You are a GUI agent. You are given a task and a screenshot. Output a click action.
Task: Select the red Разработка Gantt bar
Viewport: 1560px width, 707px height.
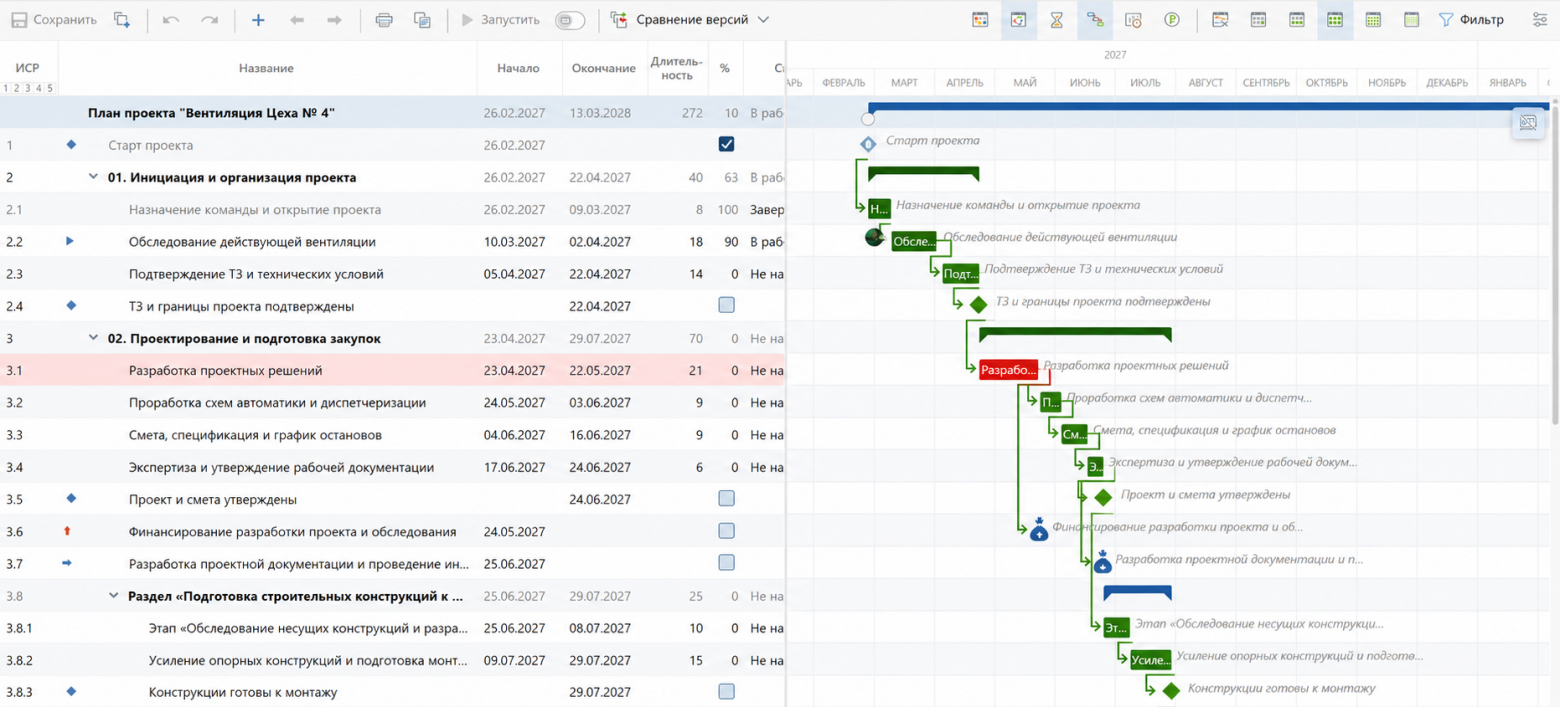click(1009, 370)
